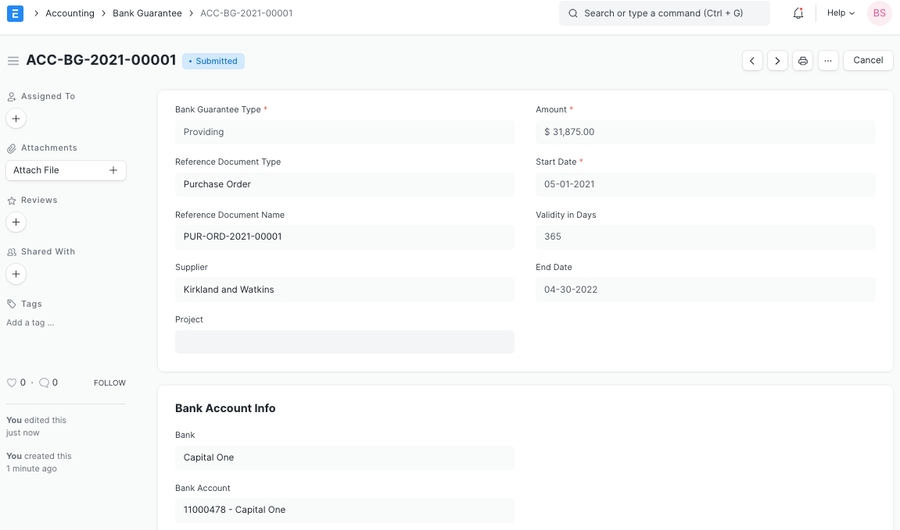Add an assignee with plus icon

(x=16, y=119)
